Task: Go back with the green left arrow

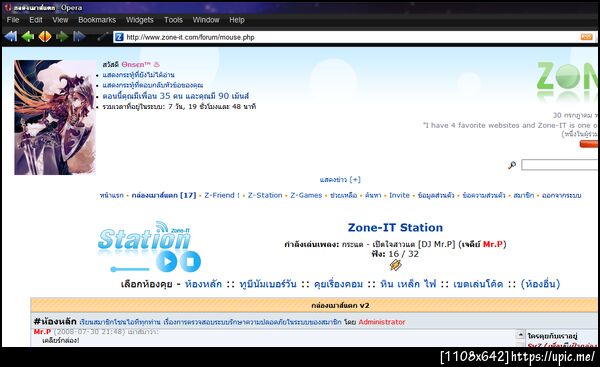Action: pos(28,37)
